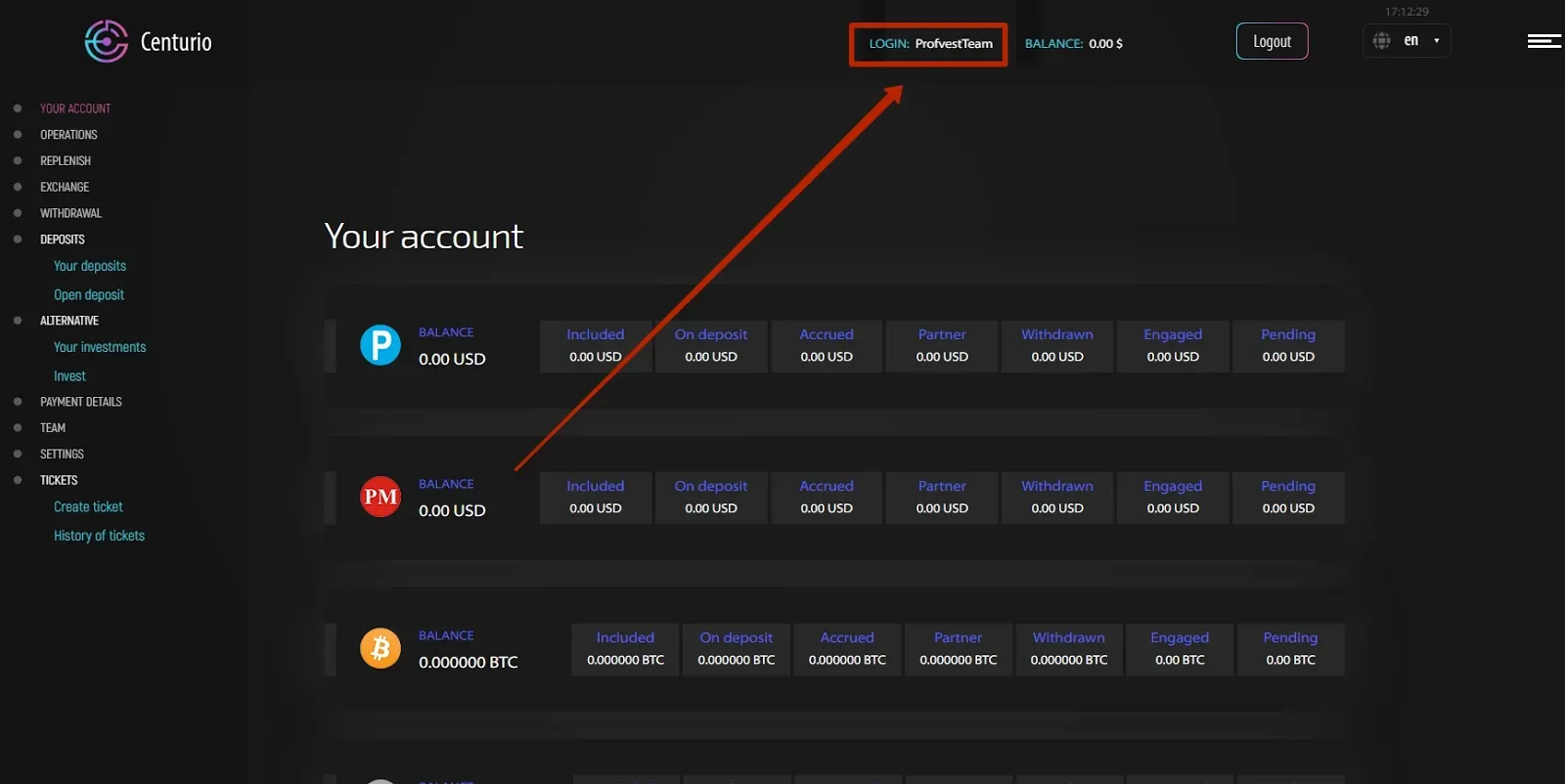Select Perfect Money row Partner cell
Viewport: 1565px width, 784px height.
tap(942, 498)
